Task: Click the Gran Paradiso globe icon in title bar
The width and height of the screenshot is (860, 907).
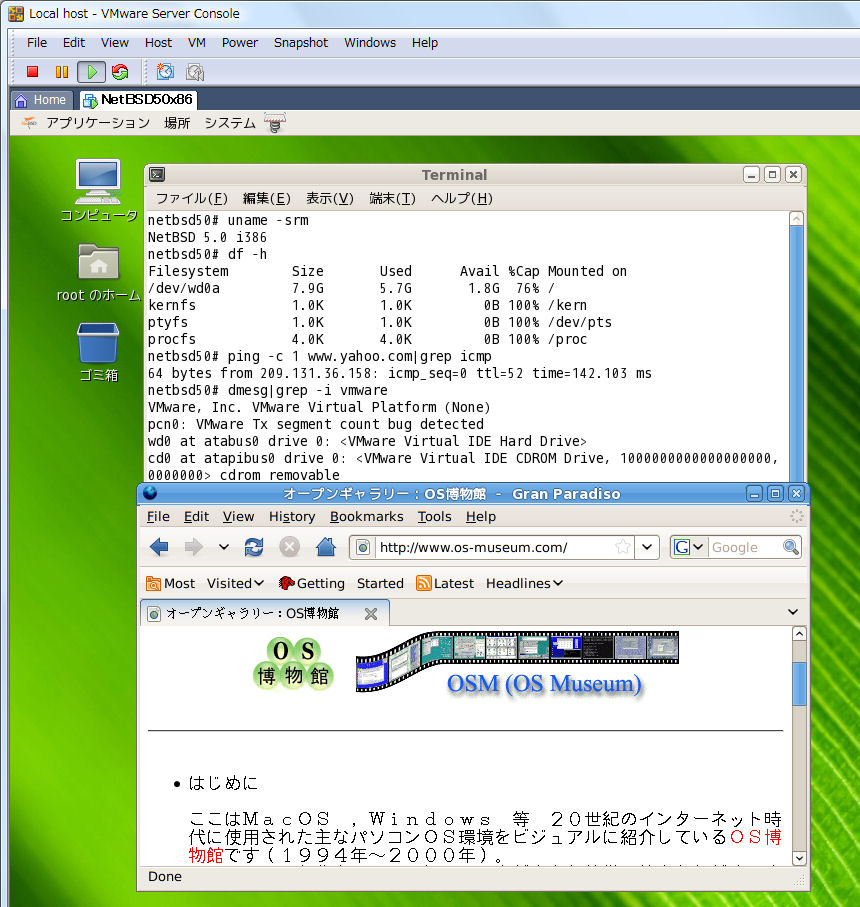Action: [150, 493]
